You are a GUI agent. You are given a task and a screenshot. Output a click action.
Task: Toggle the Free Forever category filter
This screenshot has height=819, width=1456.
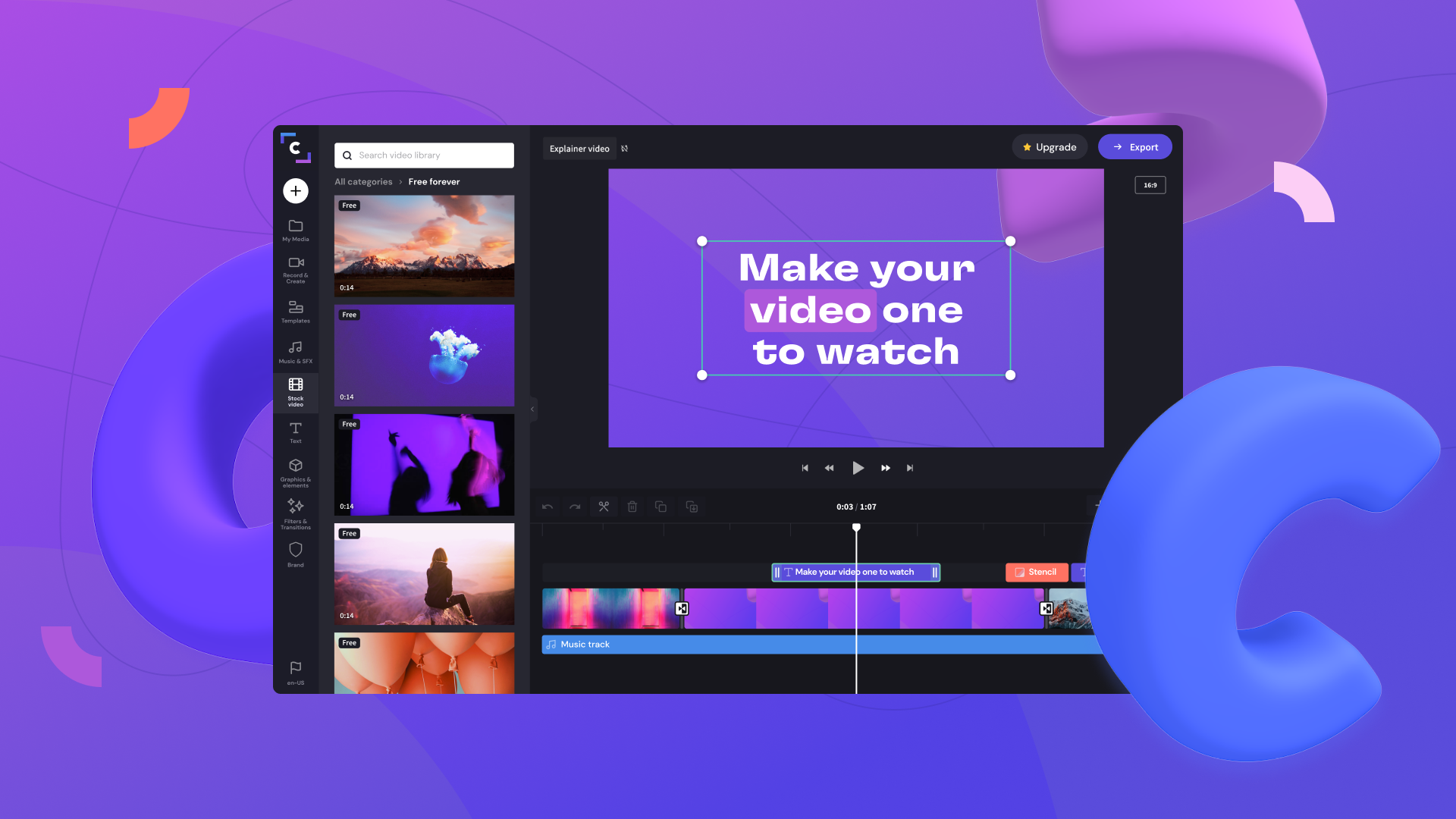(433, 181)
